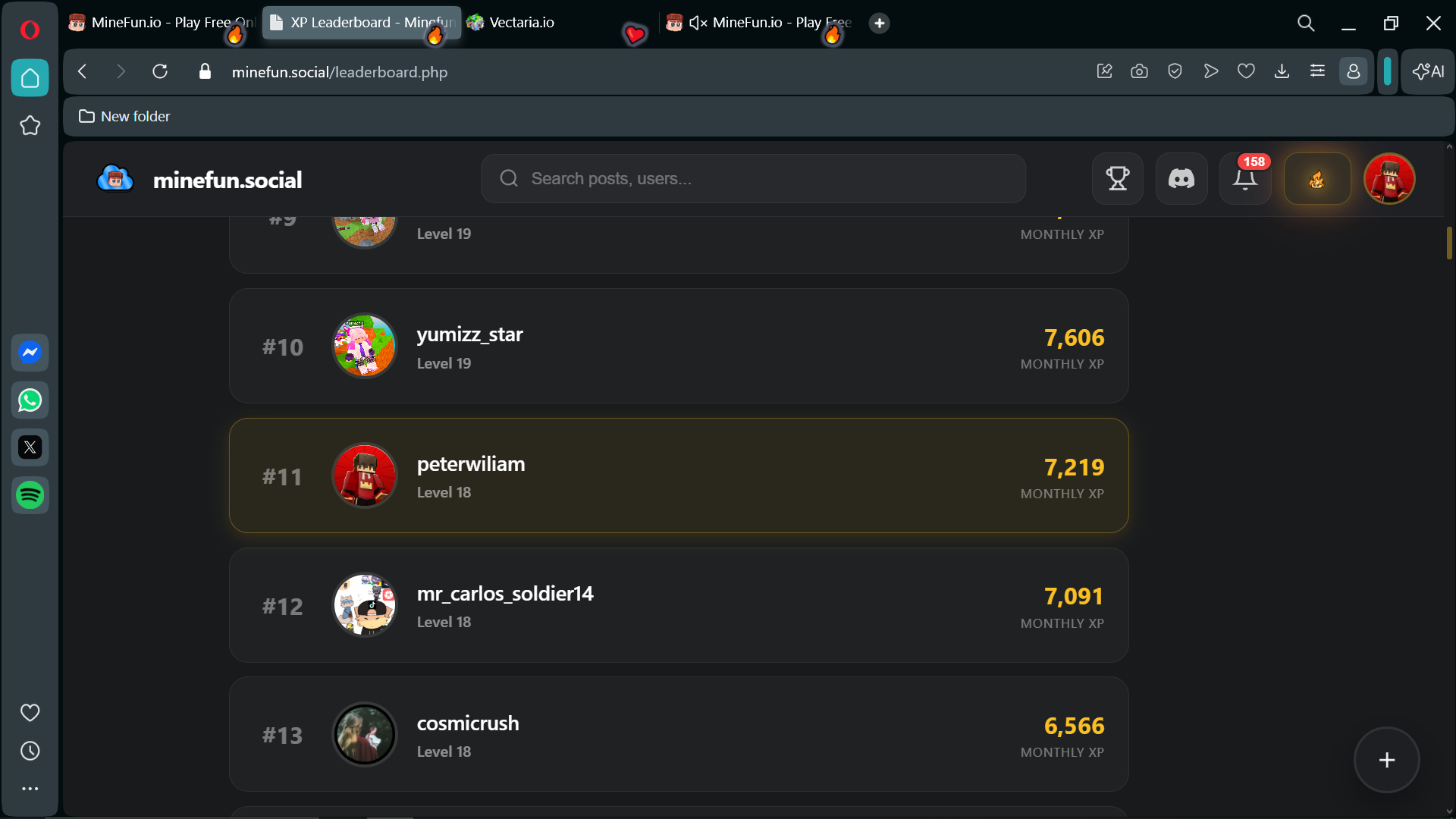Open the downloads icon in toolbar

(1282, 71)
